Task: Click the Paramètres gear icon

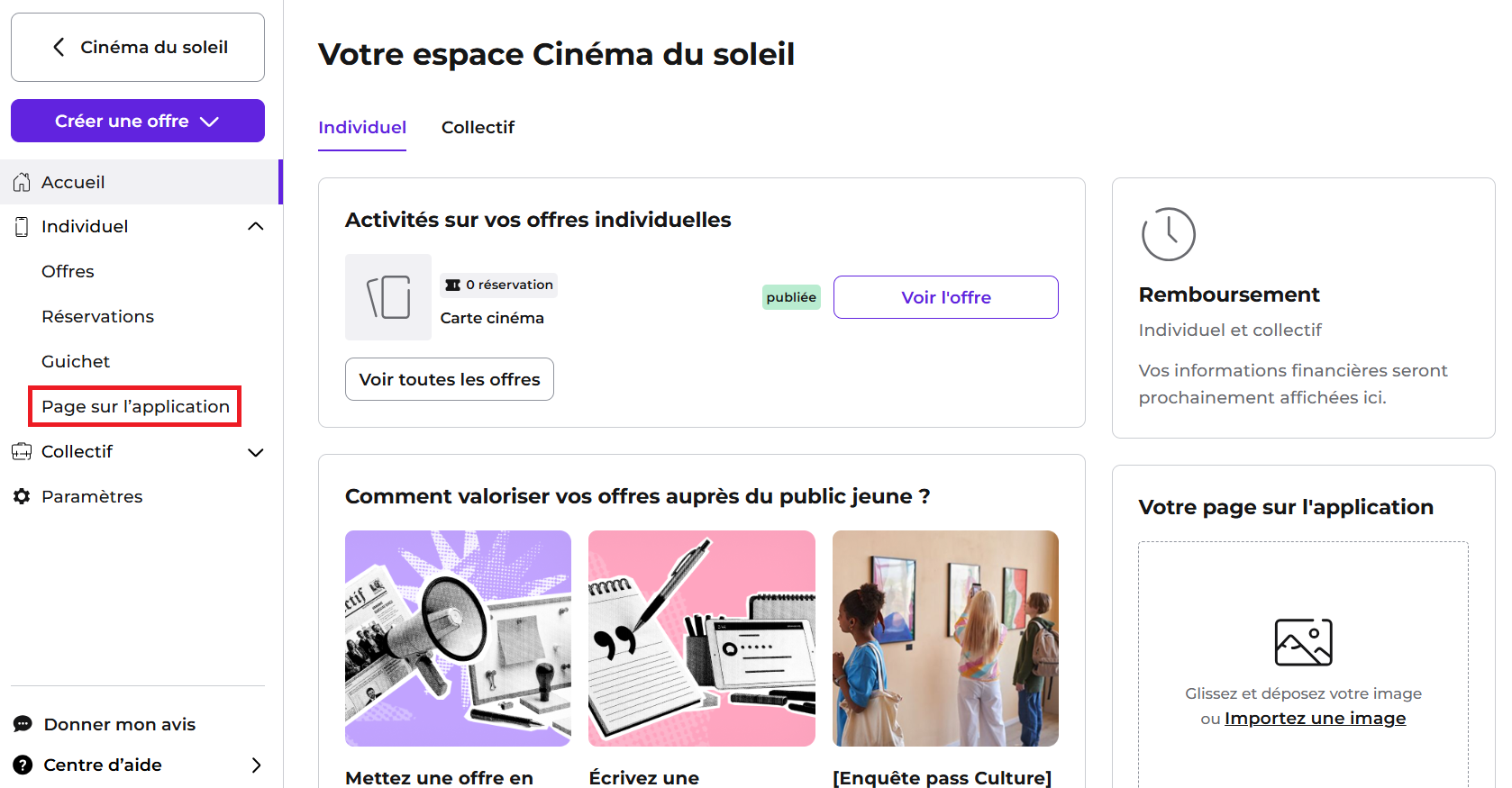Action: click(22, 496)
